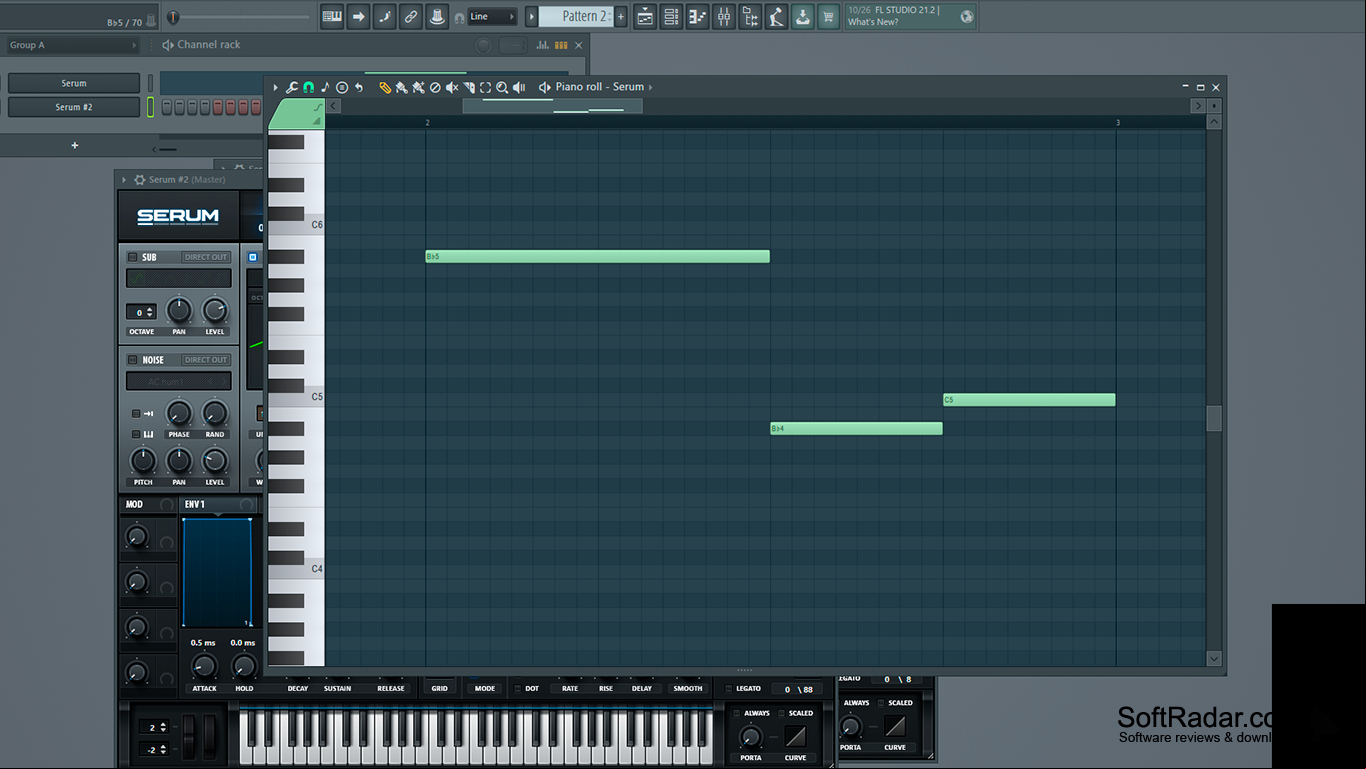The width and height of the screenshot is (1366, 769).
Task: Click the link chain icon in top toolbar
Action: pos(410,16)
